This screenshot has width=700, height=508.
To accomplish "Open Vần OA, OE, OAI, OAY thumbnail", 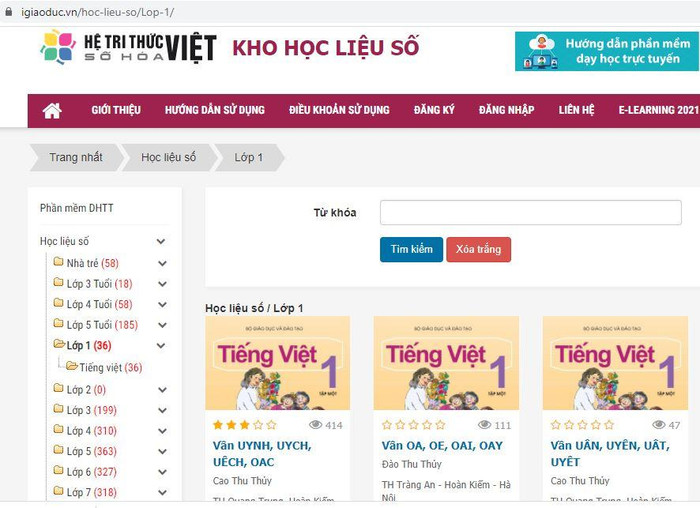I will coord(446,363).
